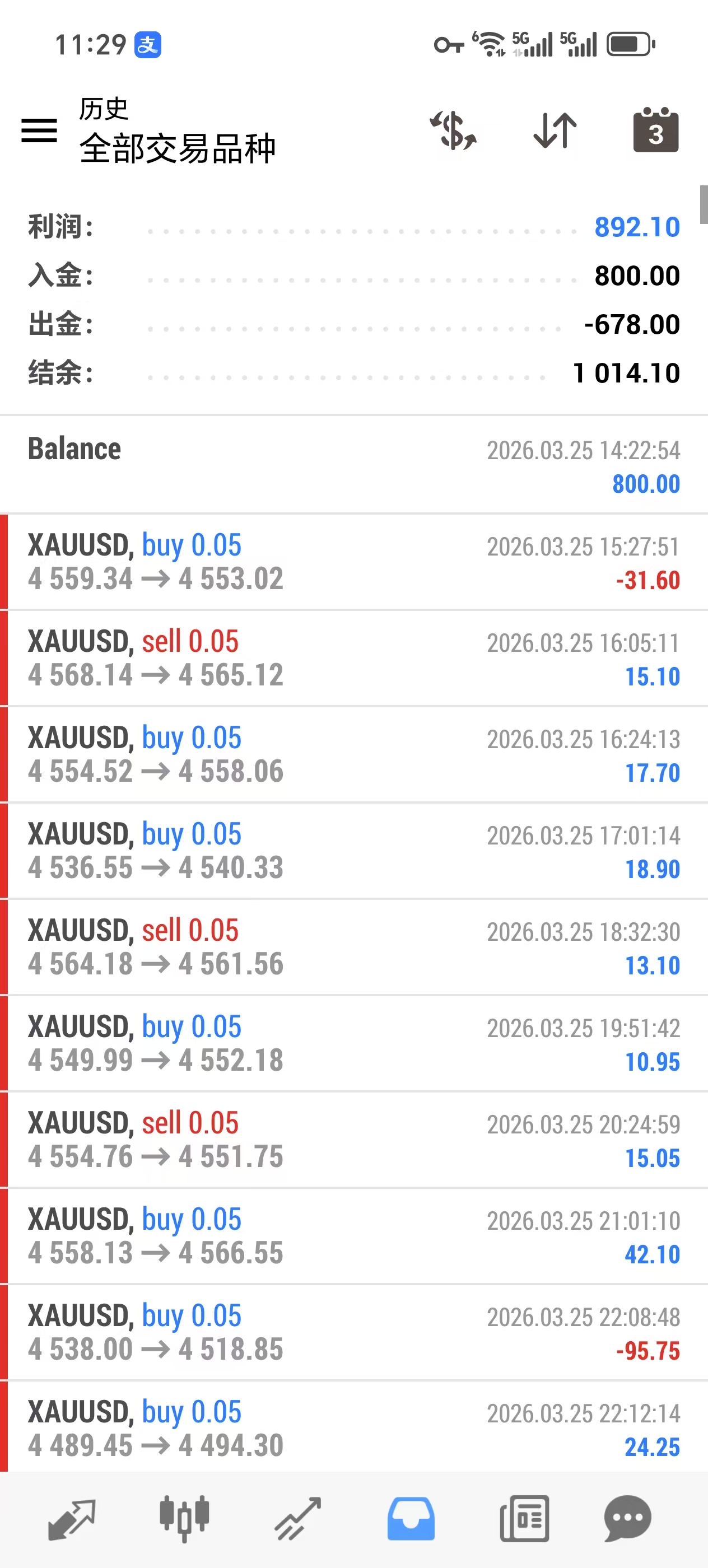708x1568 pixels.
Task: Select XAUUSD trade with -95.75 loss
Action: (x=353, y=1332)
